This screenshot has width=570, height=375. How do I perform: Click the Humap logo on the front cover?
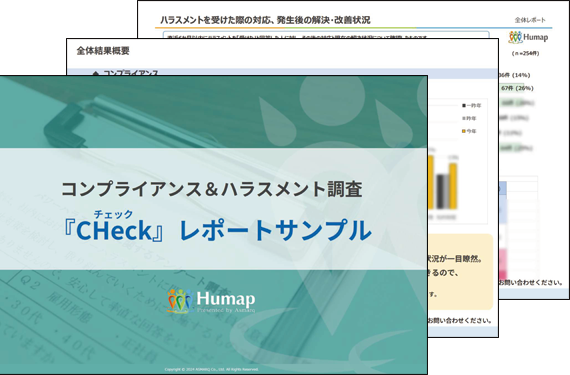211,301
